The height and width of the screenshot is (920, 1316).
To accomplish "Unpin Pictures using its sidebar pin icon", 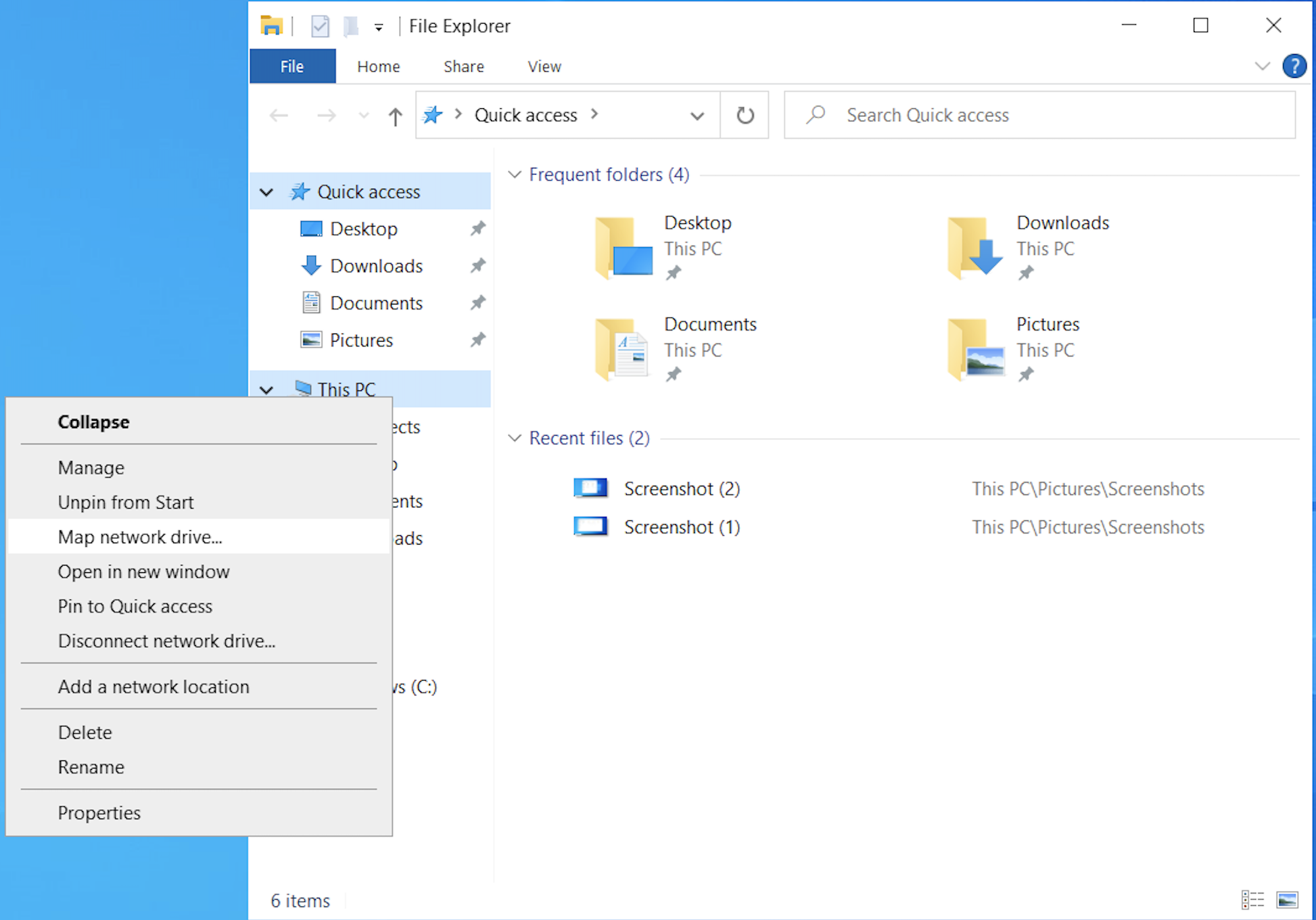I will click(477, 340).
